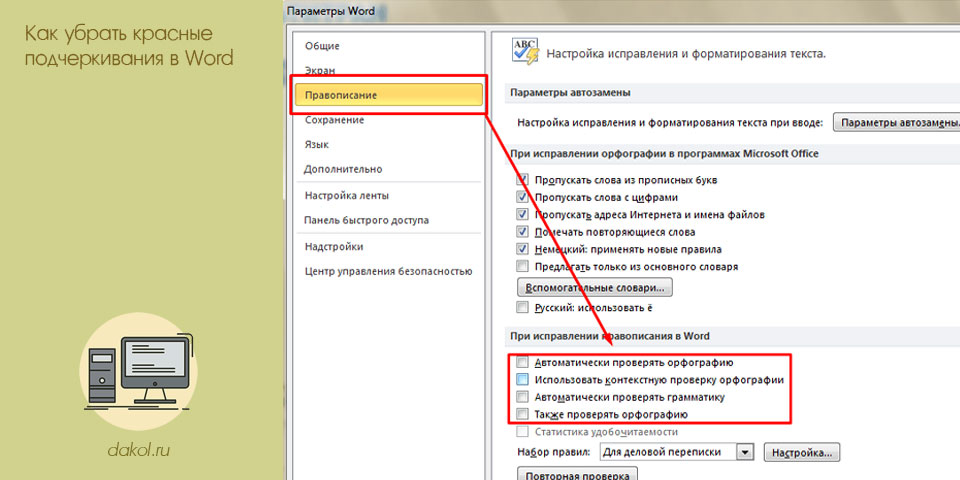
Task: Open Вспомогательные словари button
Action: (x=594, y=287)
